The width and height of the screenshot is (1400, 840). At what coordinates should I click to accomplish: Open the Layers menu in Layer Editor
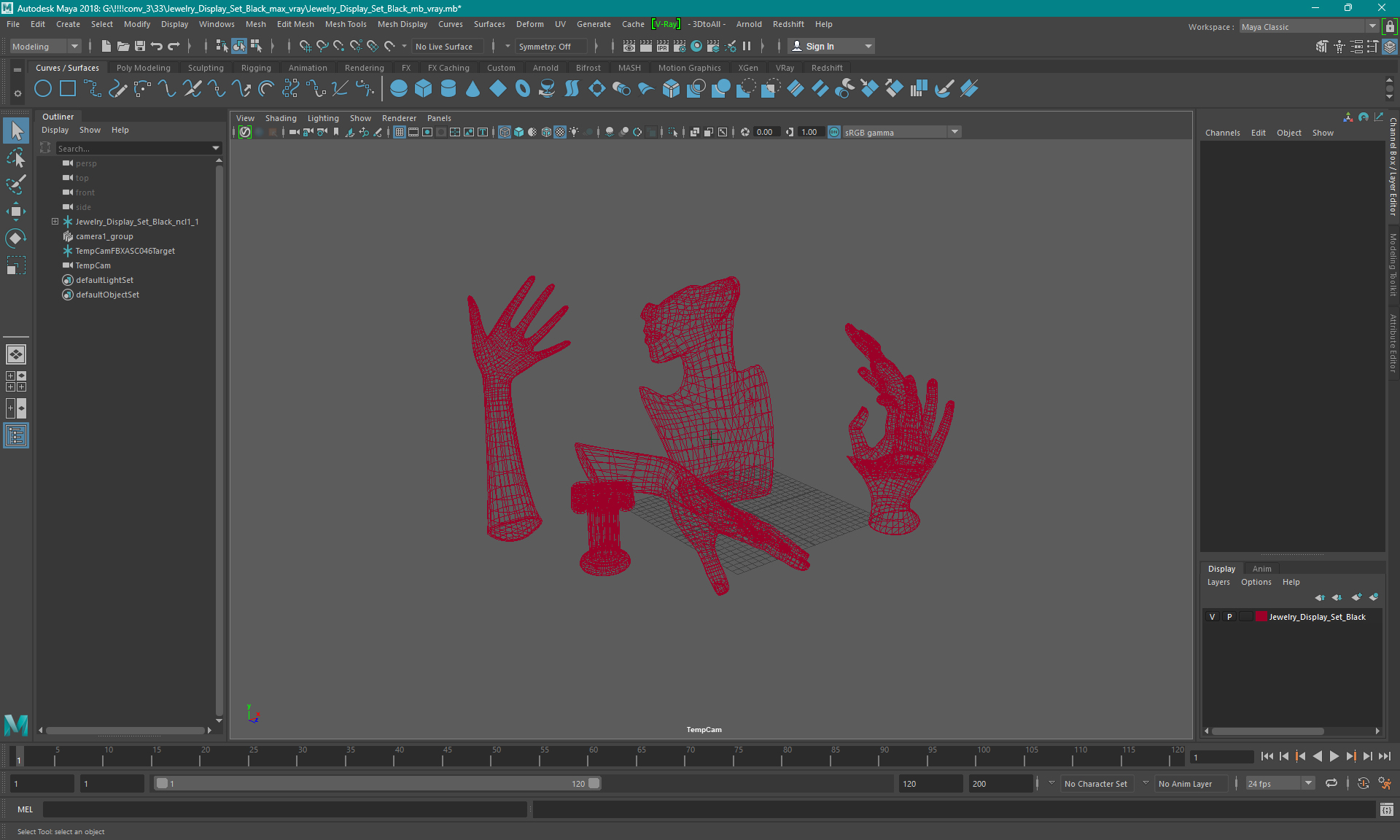[1218, 582]
